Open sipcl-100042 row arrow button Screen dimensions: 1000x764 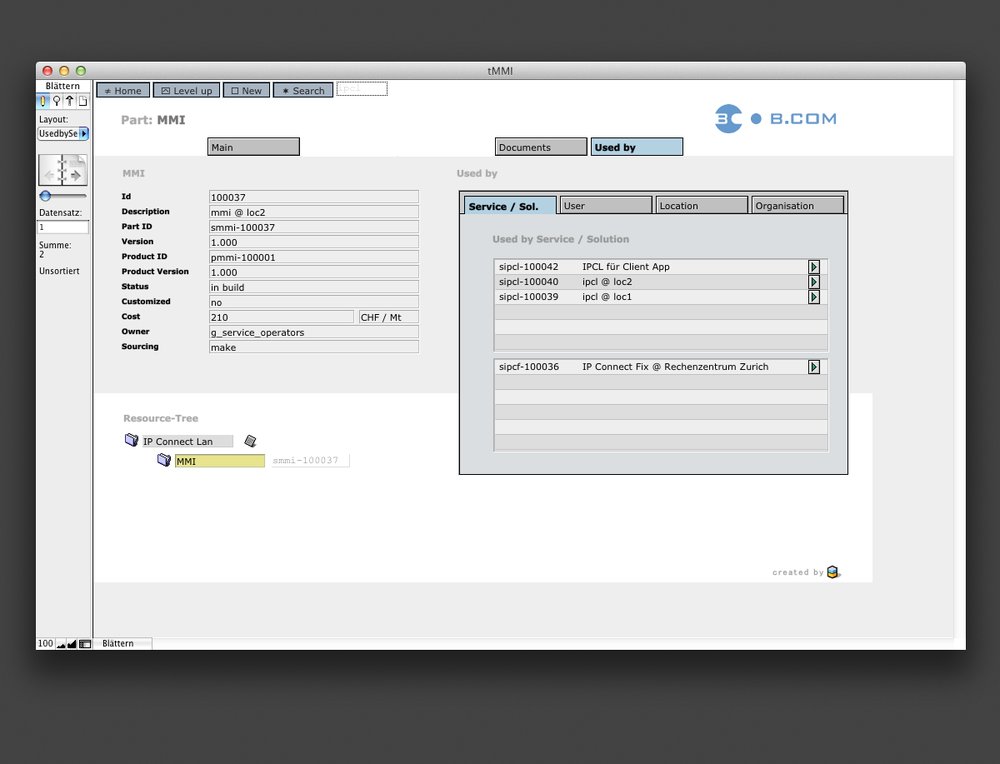pos(814,267)
